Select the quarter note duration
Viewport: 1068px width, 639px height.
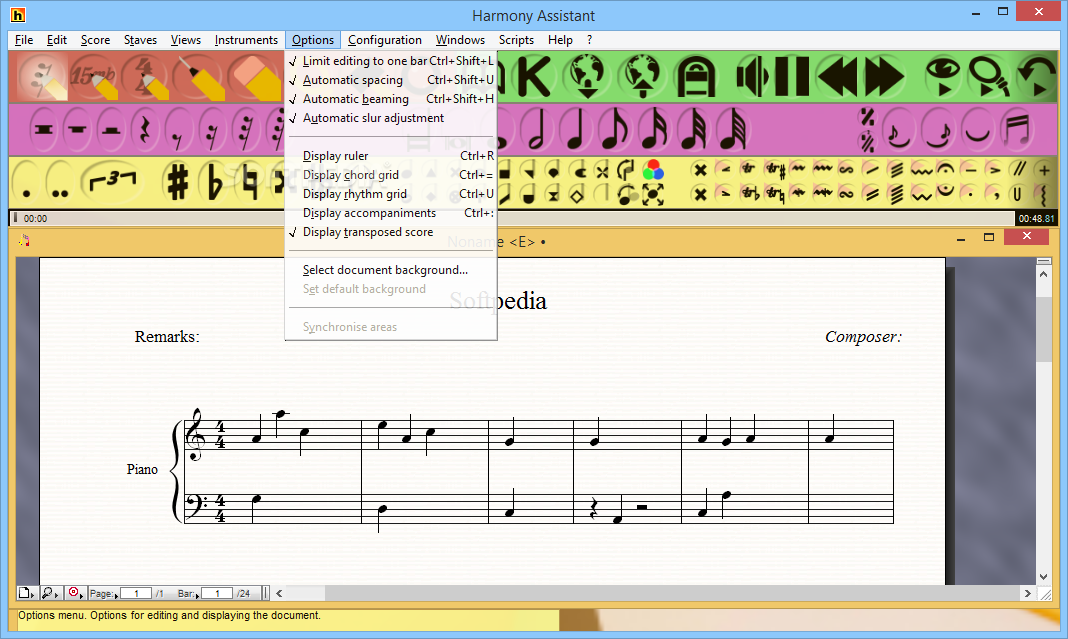576,129
